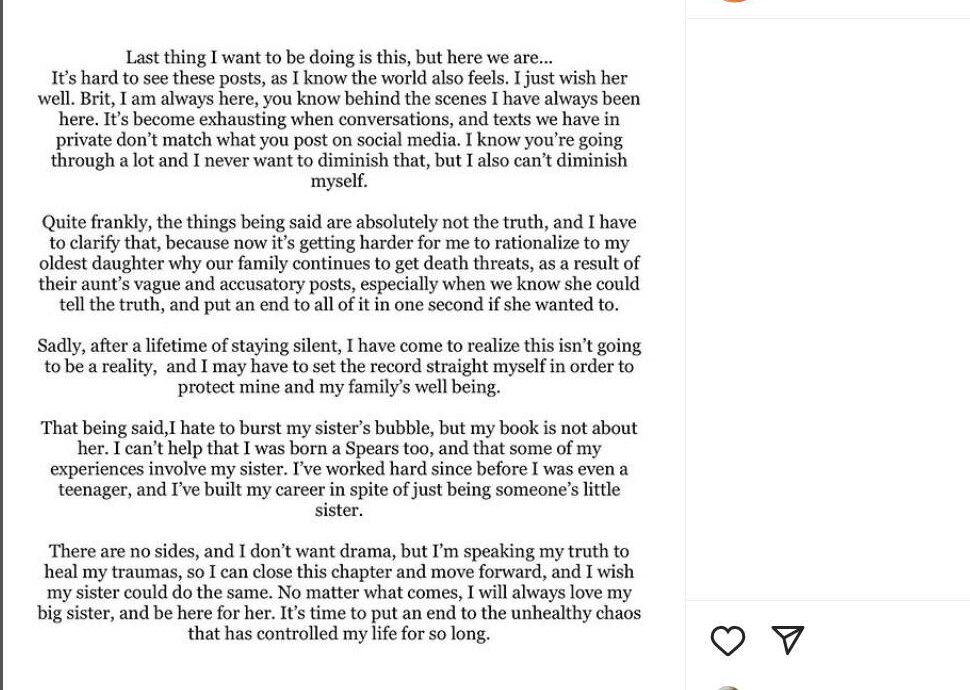This screenshot has height=690, width=970.
Task: Click the dark bar at the left window edge
Action: (1, 345)
